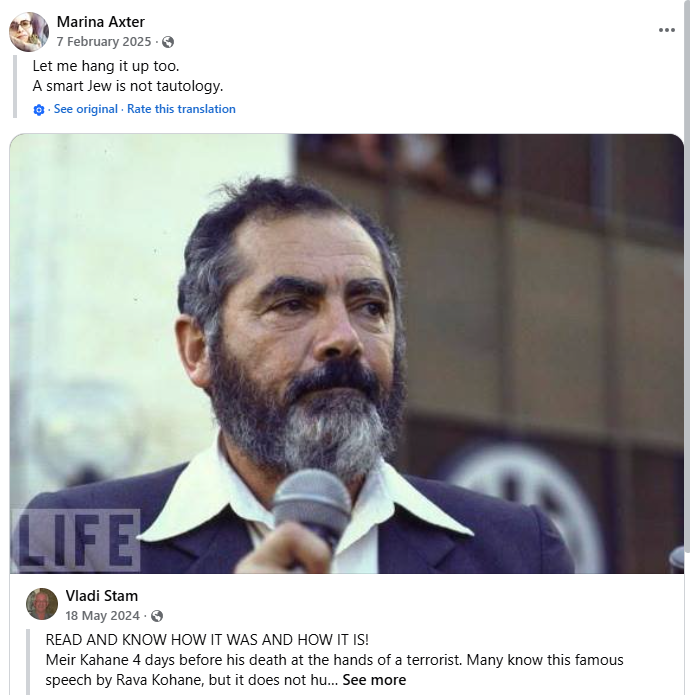
Task: Open the 18 May 2024 timestamp
Action: [x=102, y=616]
